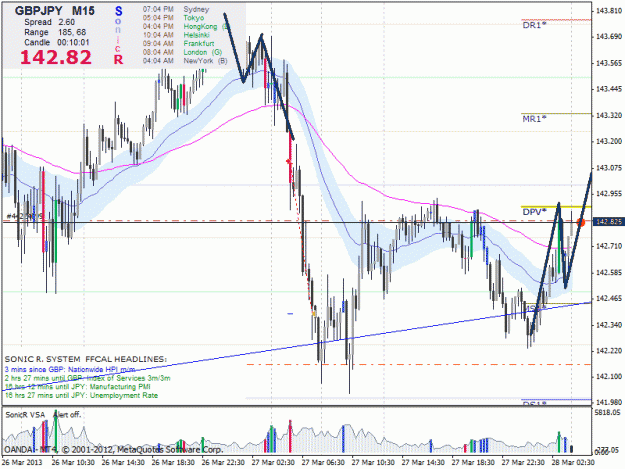Click the 142.825 current price tag
Image resolution: width=625 pixels, height=469 pixels.
(x=607, y=222)
